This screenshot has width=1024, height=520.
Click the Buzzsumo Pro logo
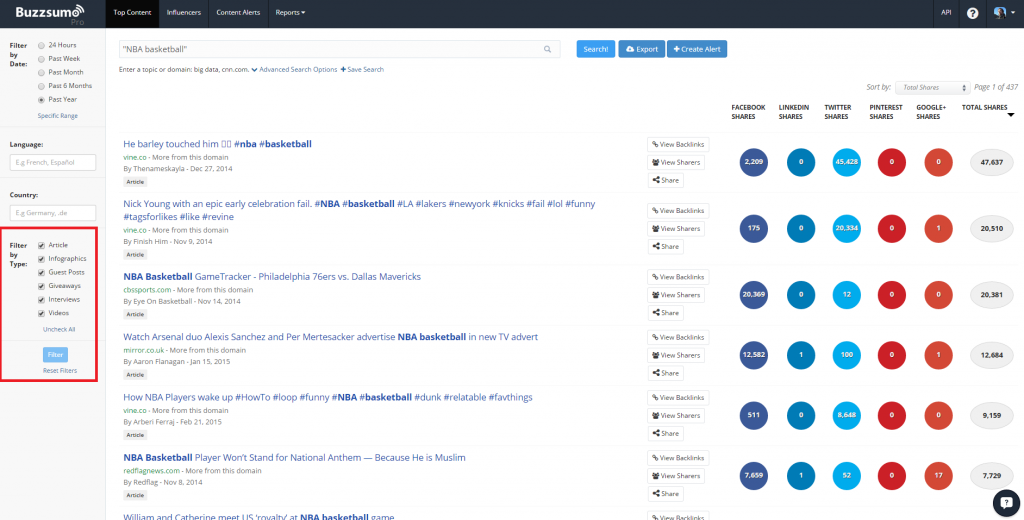click(50, 13)
